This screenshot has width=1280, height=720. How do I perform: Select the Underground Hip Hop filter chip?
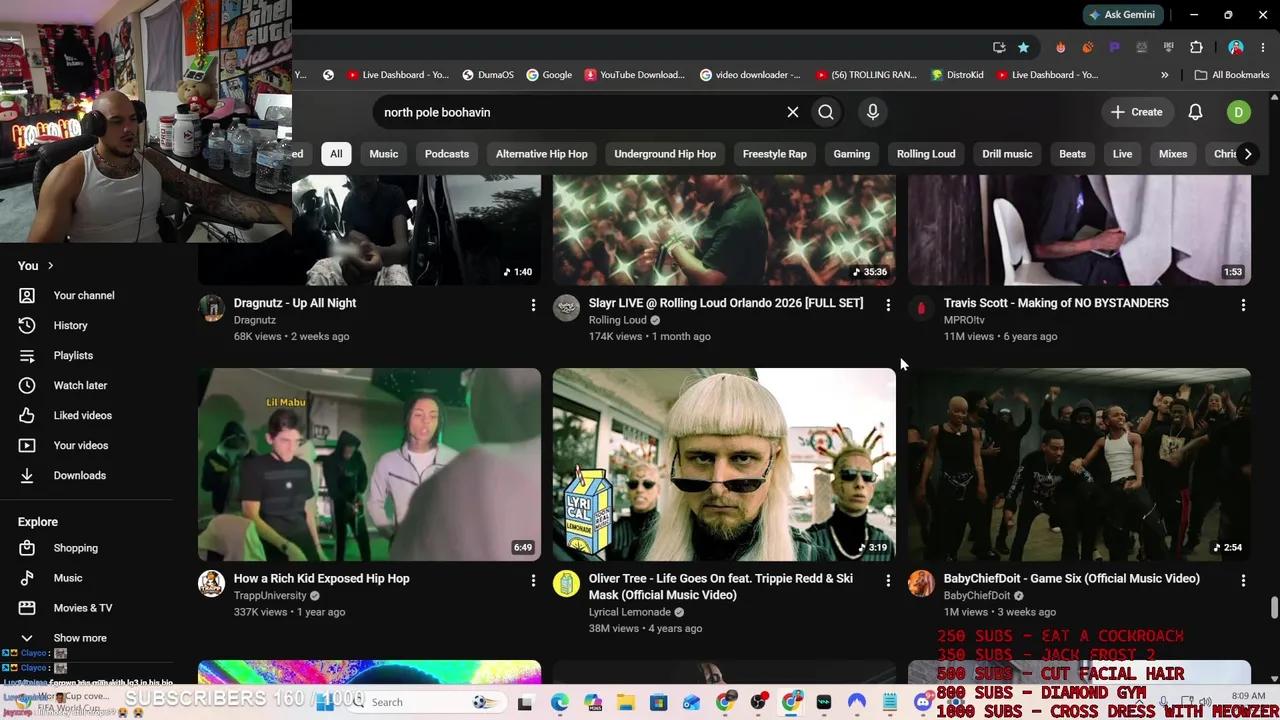pyautogui.click(x=665, y=154)
